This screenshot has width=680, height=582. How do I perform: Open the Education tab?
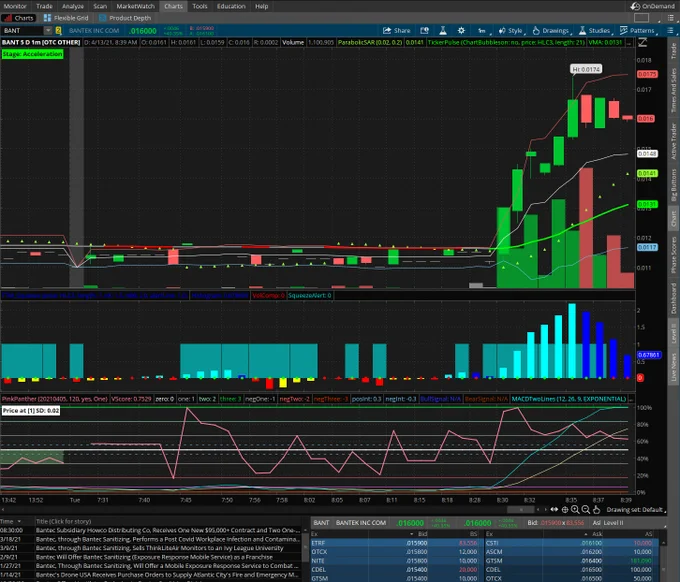[x=231, y=6]
